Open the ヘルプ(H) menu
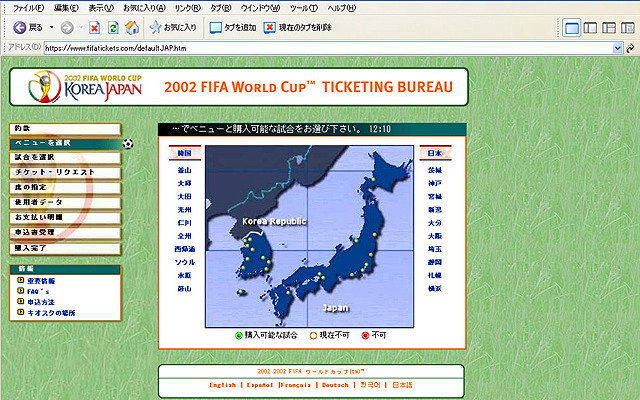Image resolution: width=640 pixels, height=400 pixels. click(342, 8)
